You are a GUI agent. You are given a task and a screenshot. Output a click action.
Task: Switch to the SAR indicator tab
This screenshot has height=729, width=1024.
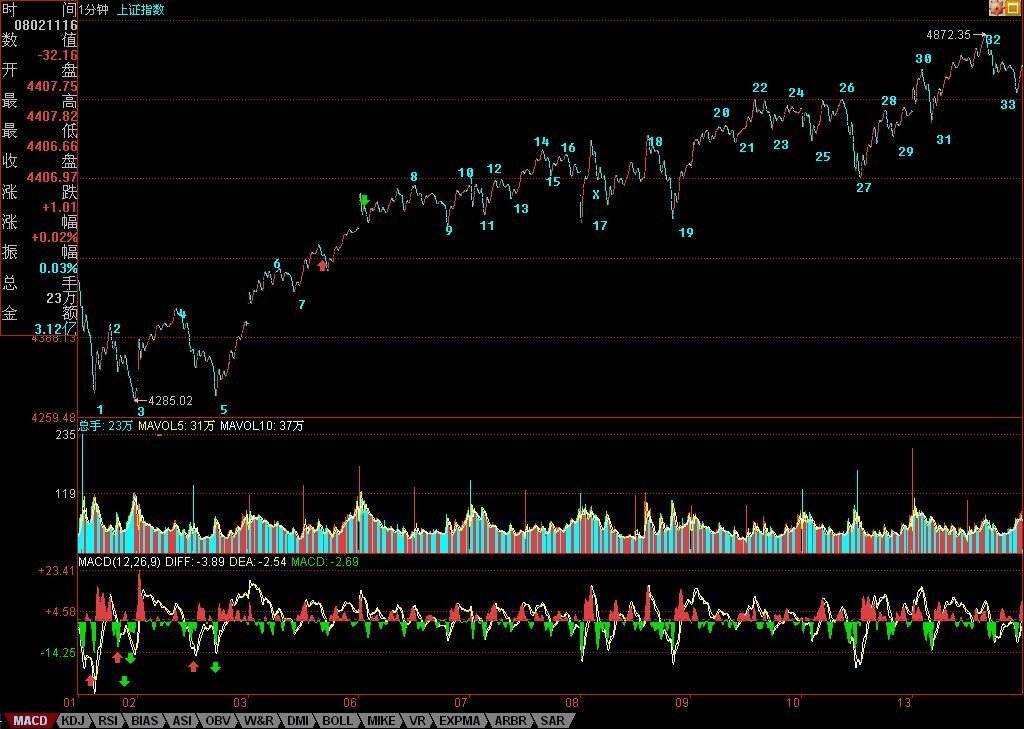(551, 720)
